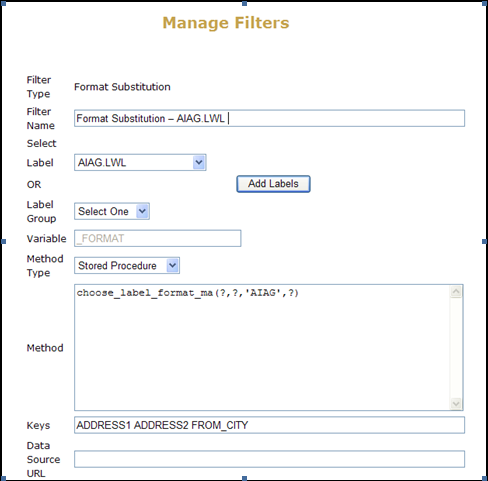Click the Method Type label
The width and height of the screenshot is (488, 481).
pyautogui.click(x=45, y=266)
